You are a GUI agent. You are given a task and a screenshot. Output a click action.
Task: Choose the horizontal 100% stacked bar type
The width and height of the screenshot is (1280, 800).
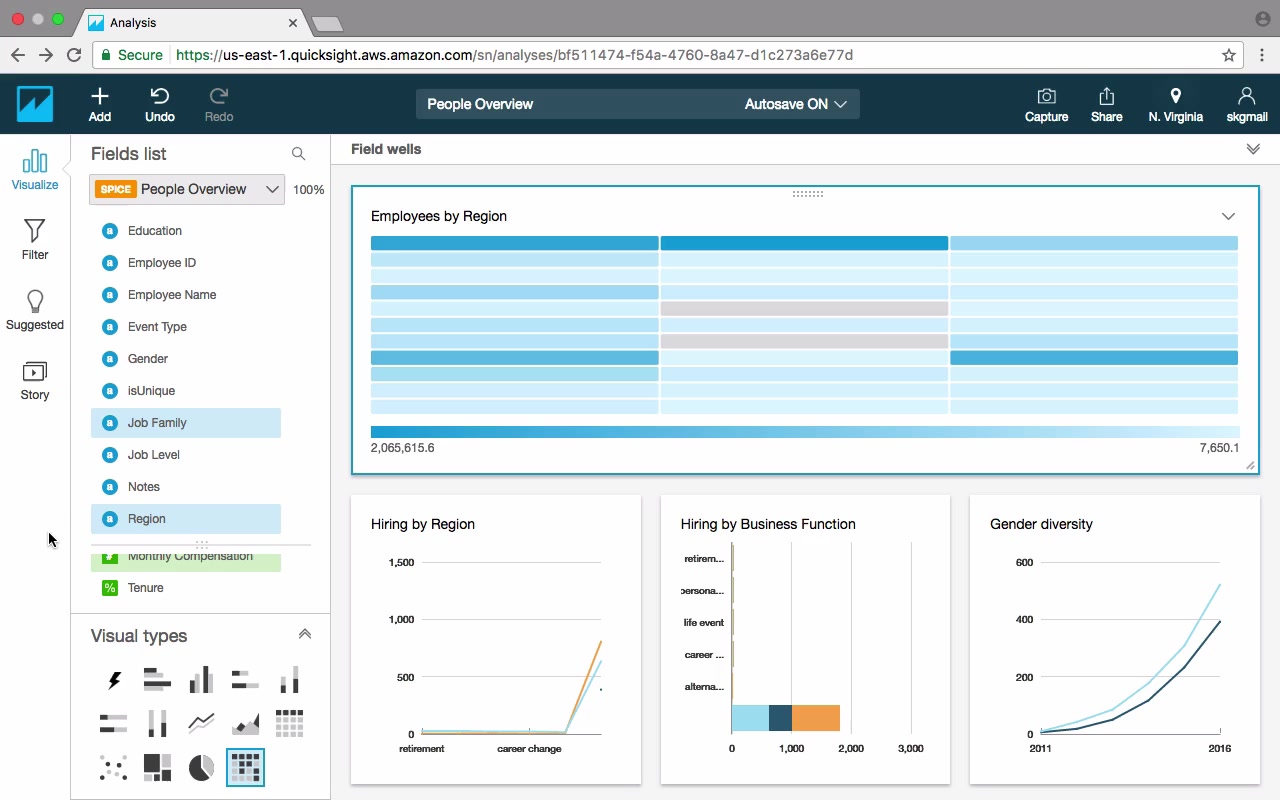click(x=114, y=723)
